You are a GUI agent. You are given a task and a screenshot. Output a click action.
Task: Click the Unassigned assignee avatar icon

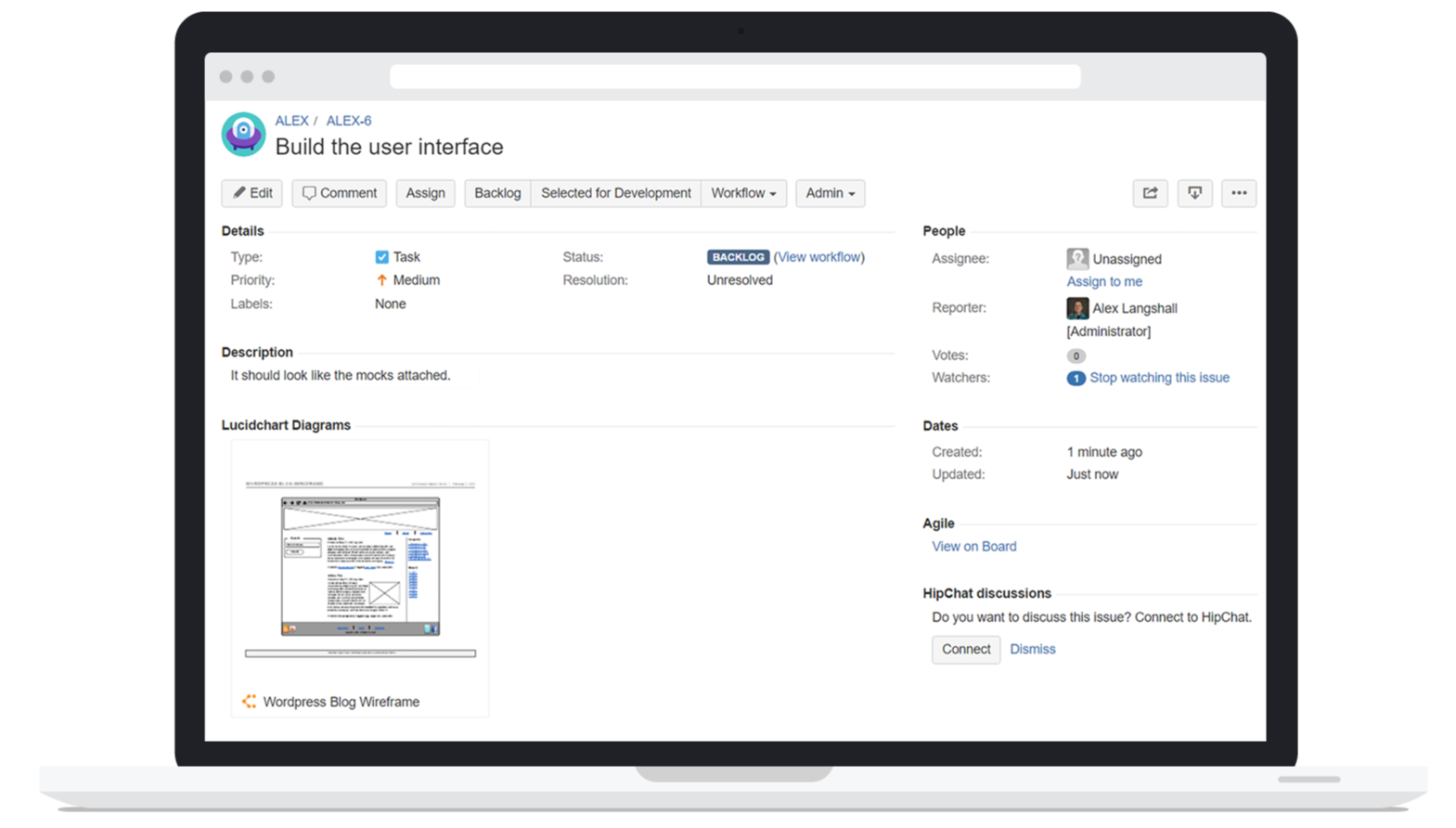tap(1077, 258)
